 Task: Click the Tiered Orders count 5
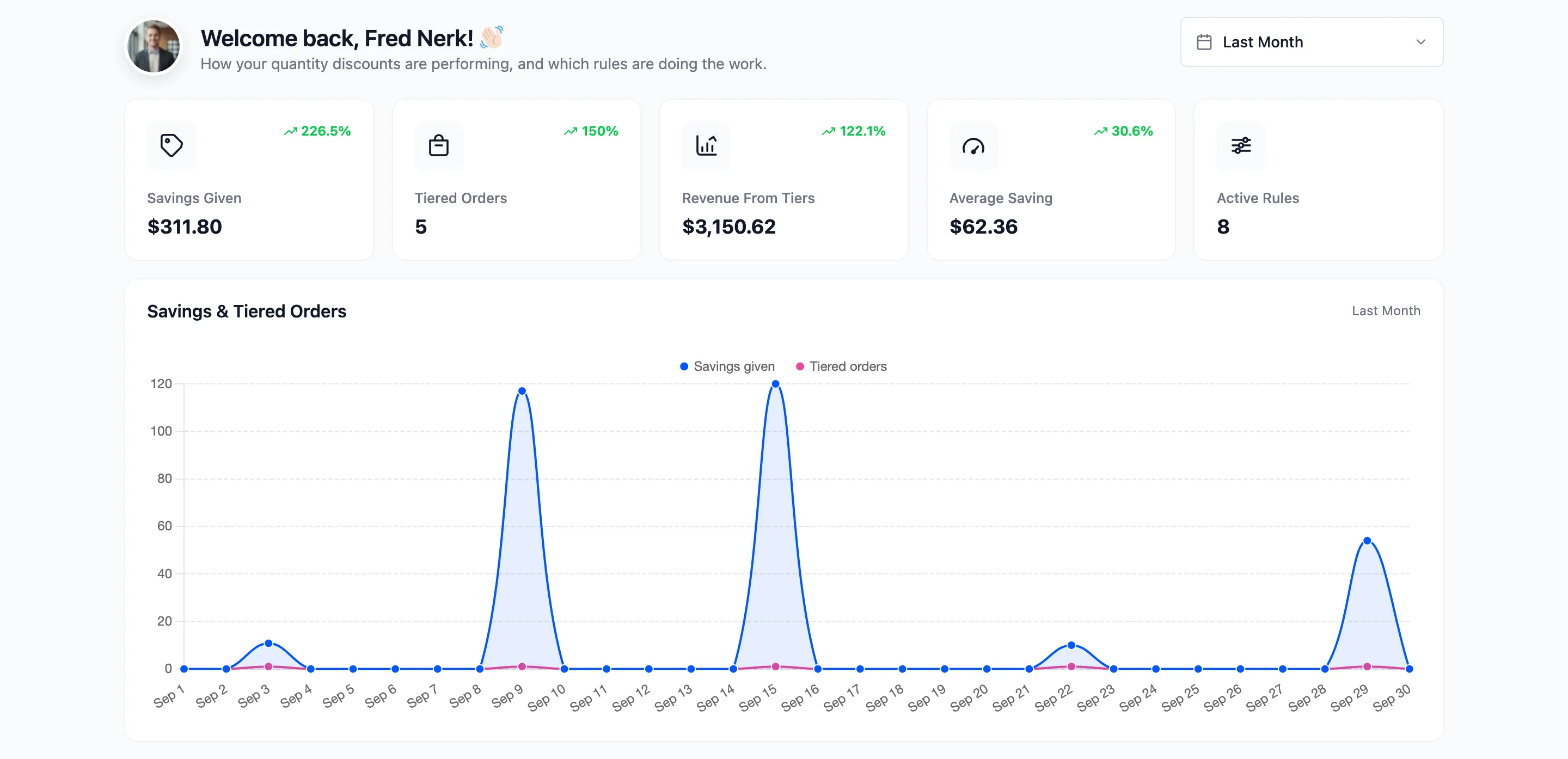coord(421,227)
